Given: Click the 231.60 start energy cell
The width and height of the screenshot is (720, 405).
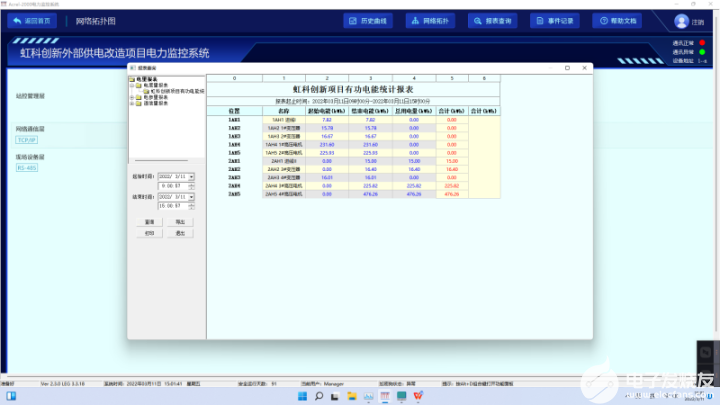Looking at the screenshot, I should coord(327,145).
